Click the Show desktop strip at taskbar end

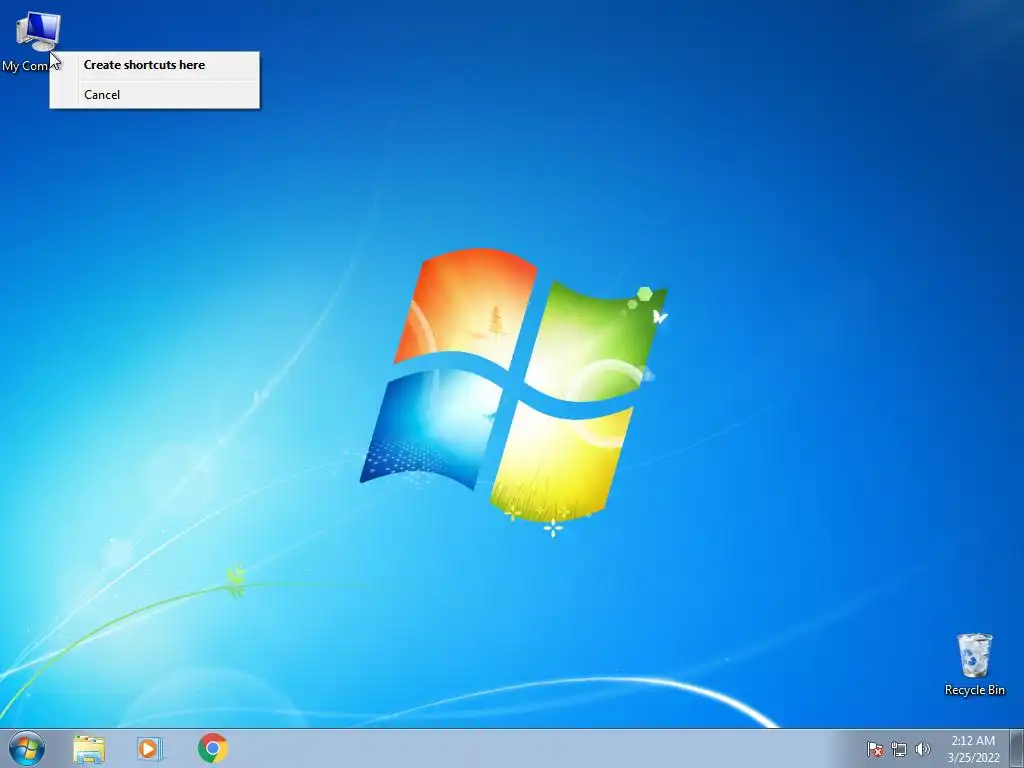click(1017, 748)
